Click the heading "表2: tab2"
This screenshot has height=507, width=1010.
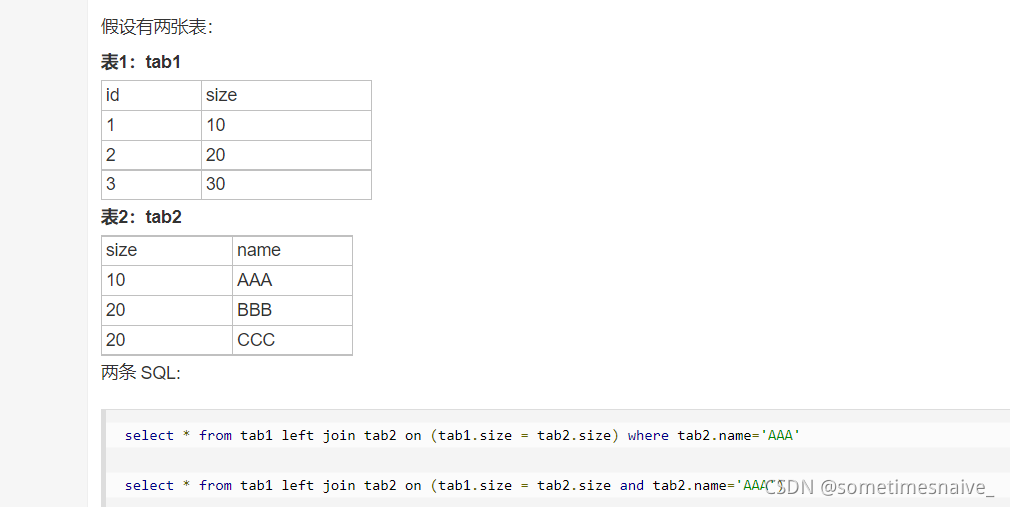coord(141,217)
